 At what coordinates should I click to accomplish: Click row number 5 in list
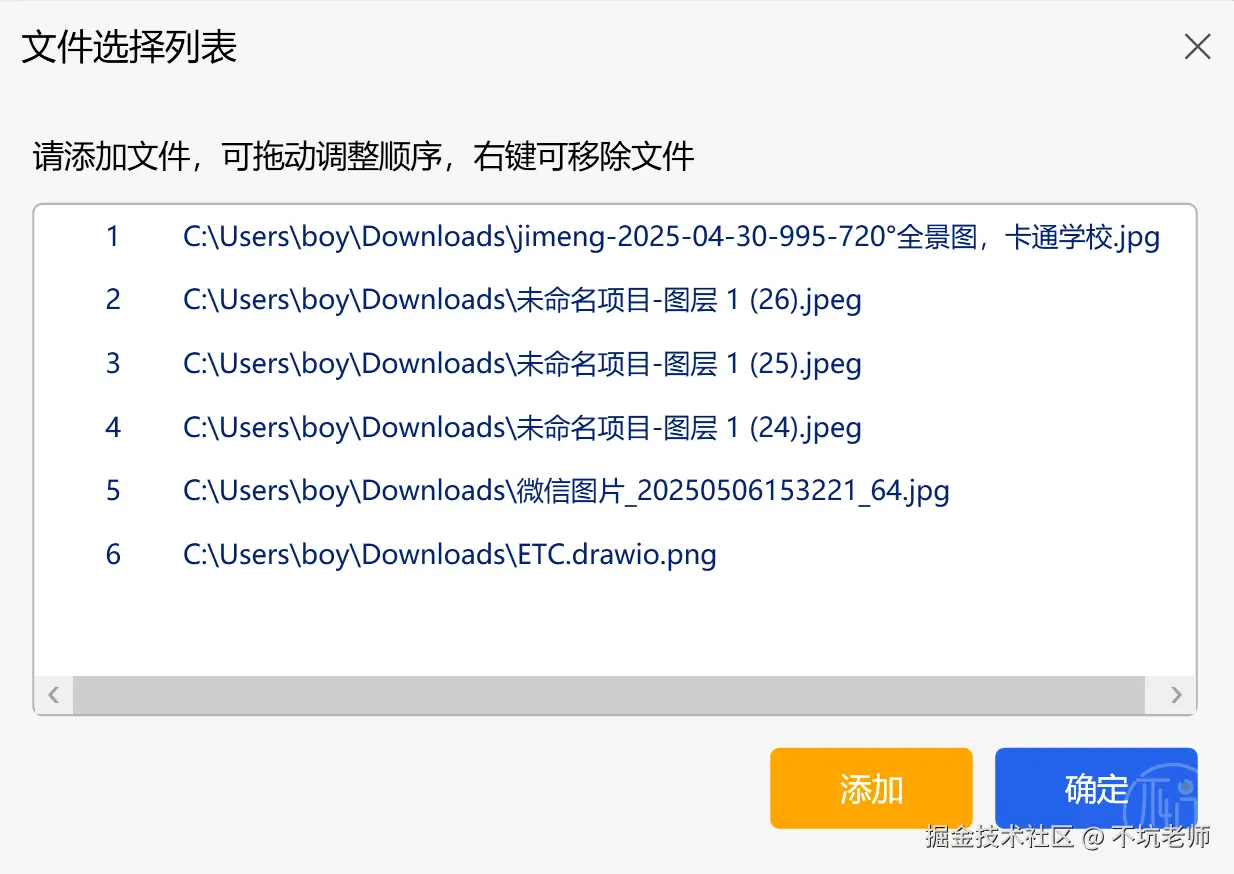pos(113,491)
